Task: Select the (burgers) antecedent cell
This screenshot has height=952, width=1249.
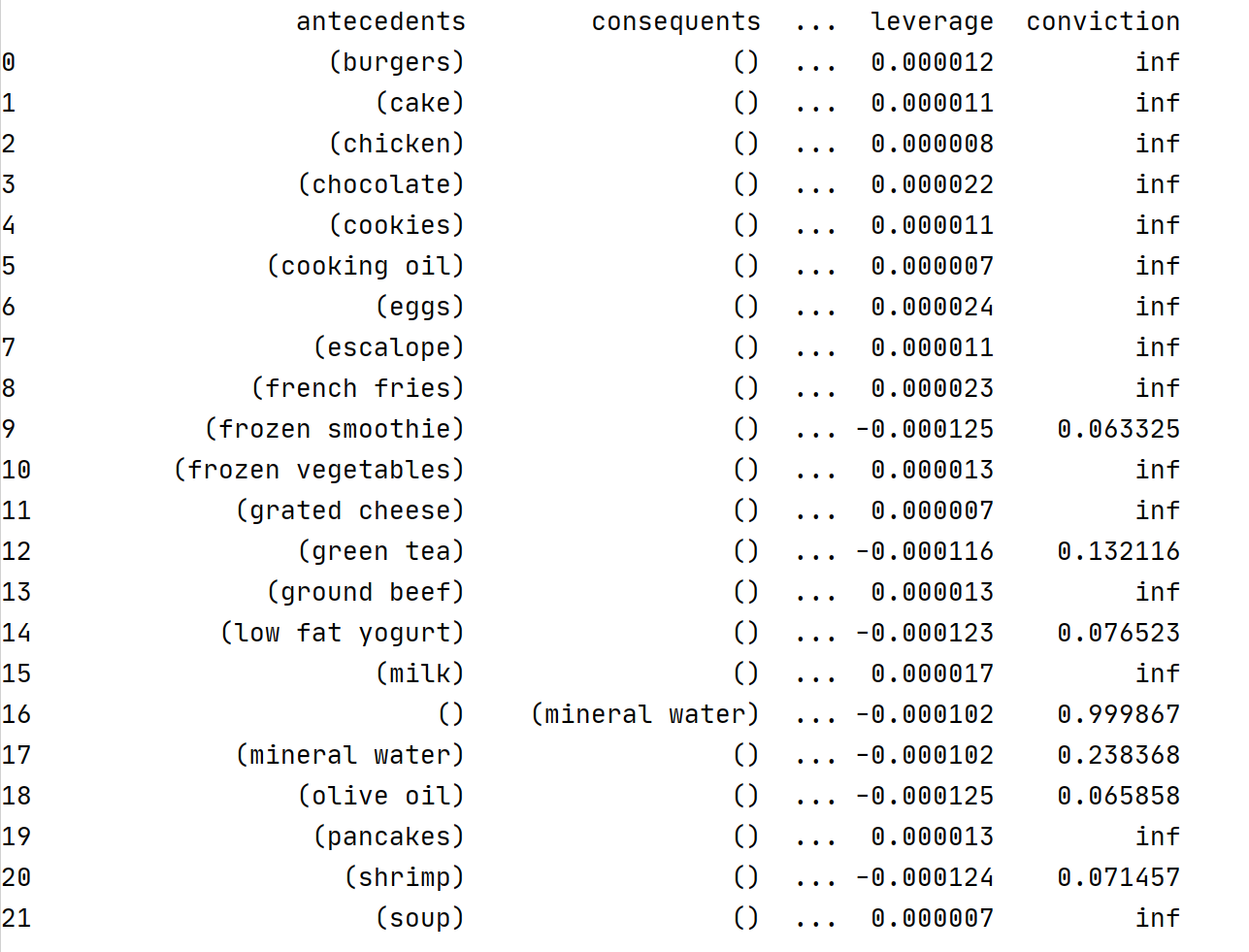Action: pyautogui.click(x=396, y=62)
